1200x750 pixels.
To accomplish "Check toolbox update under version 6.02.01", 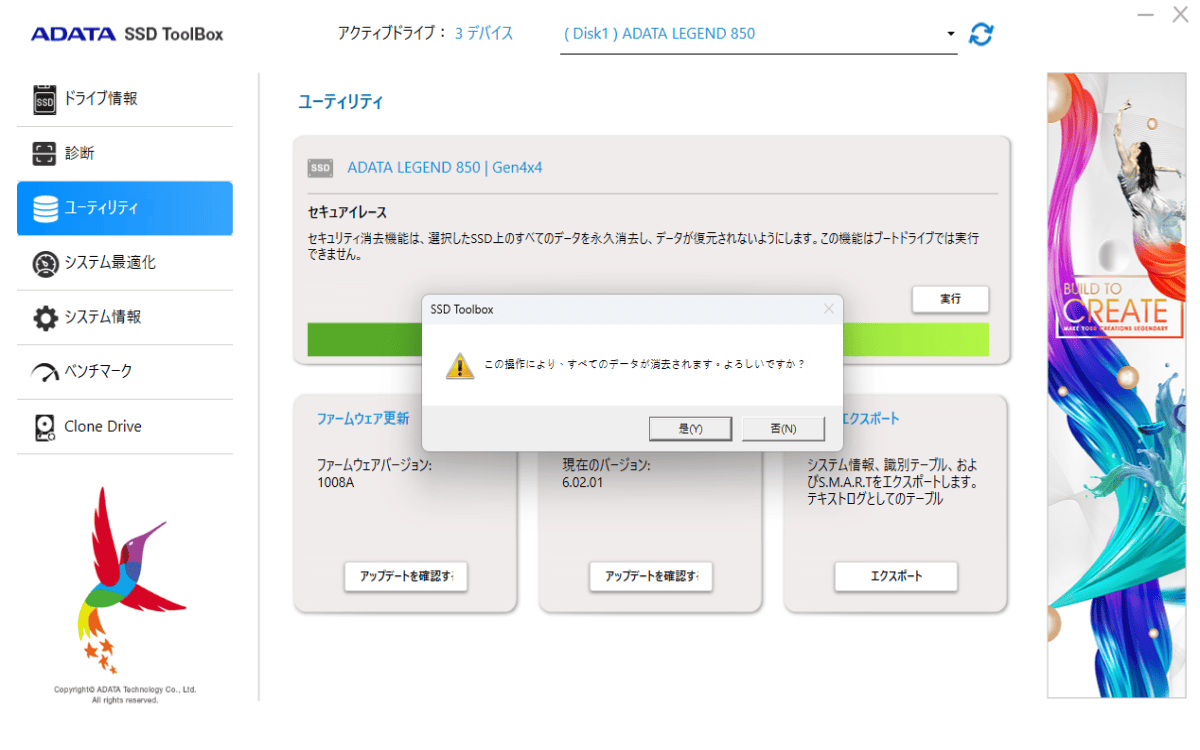I will pos(651,576).
